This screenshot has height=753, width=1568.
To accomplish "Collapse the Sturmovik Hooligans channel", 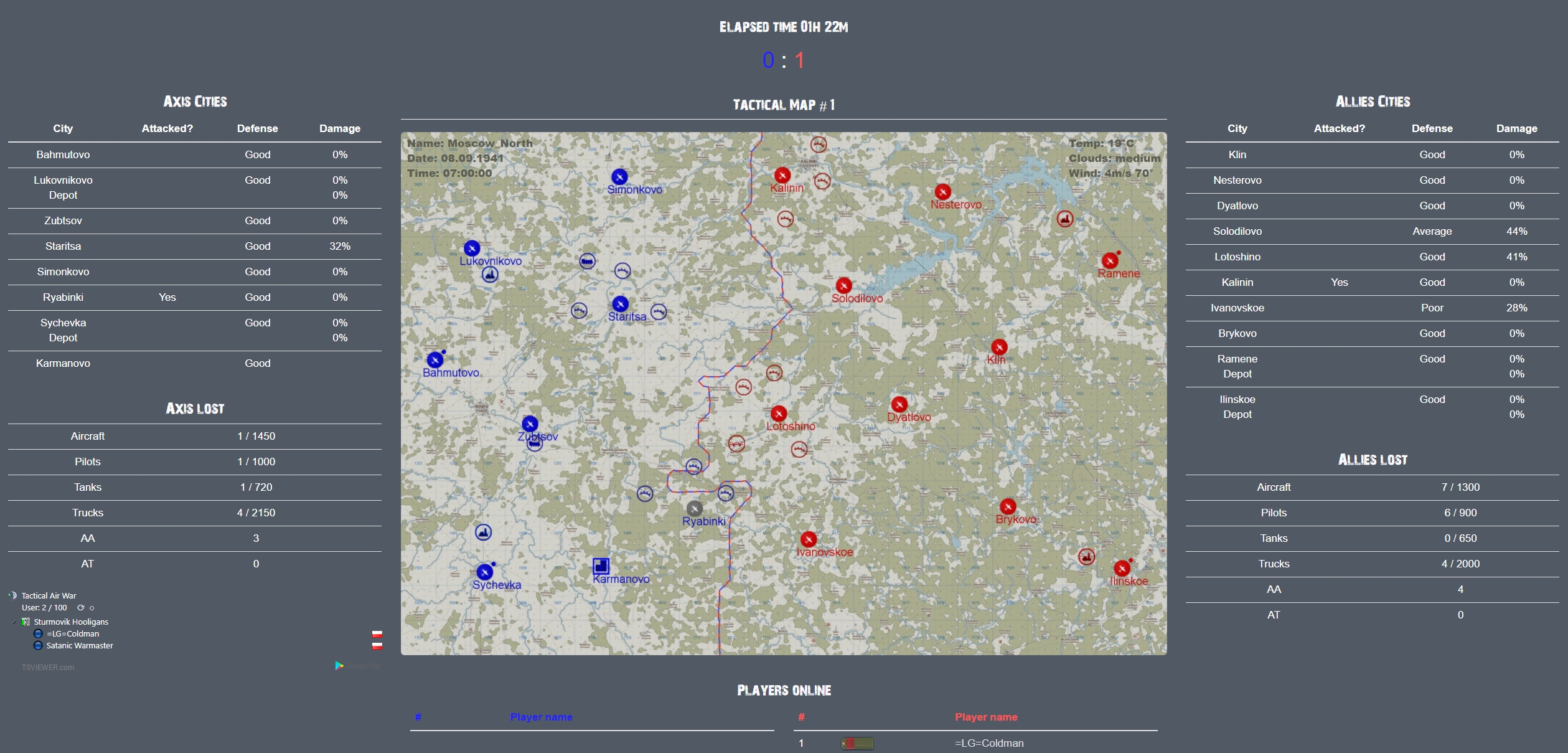I will [14, 622].
